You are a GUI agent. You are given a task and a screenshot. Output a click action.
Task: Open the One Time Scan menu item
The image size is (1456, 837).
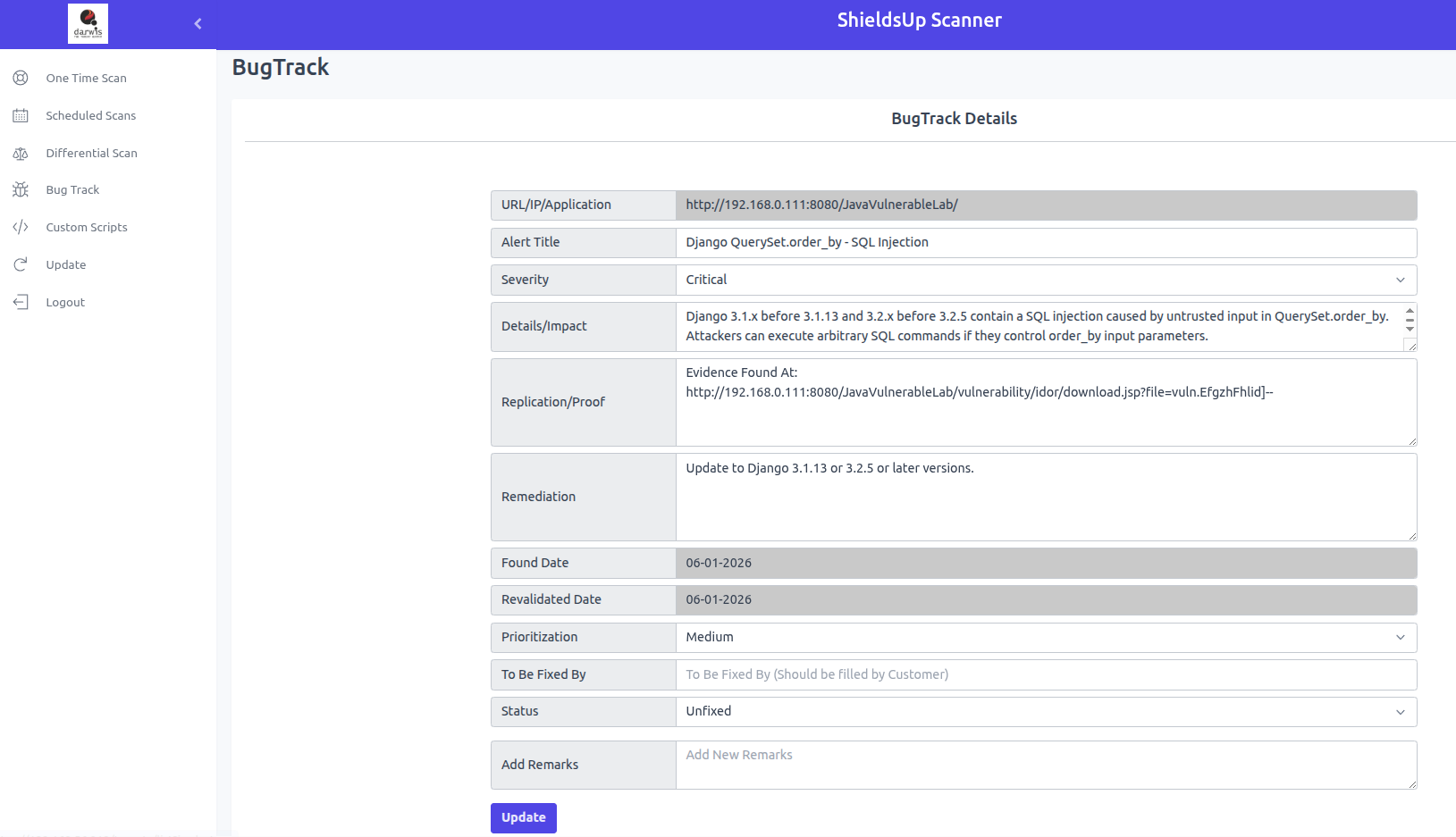pyautogui.click(x=87, y=78)
